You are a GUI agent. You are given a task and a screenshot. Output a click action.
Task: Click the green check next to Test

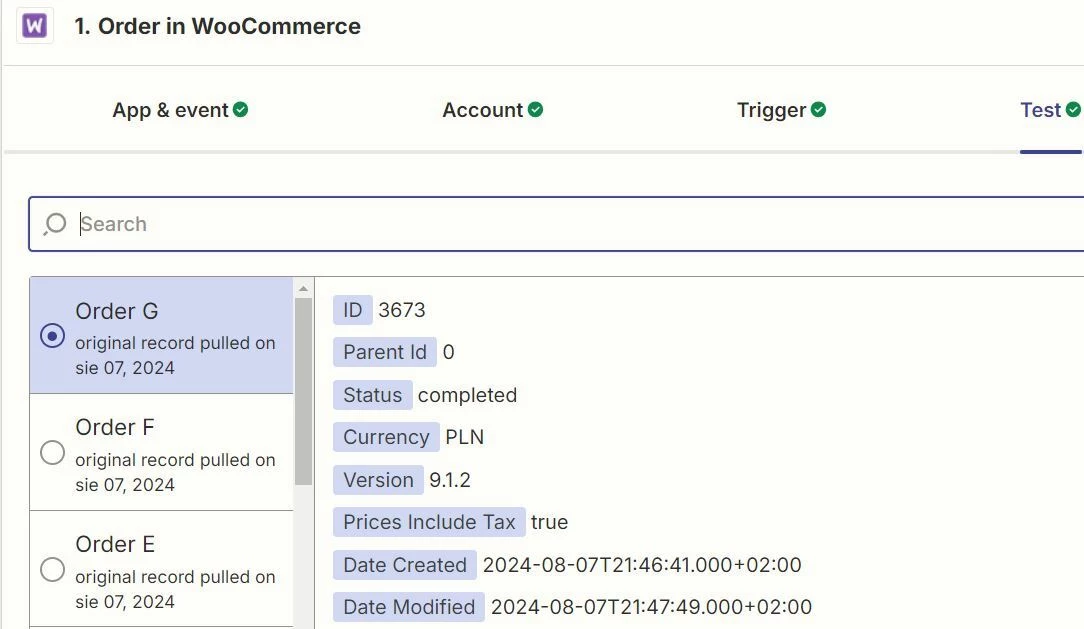1073,109
